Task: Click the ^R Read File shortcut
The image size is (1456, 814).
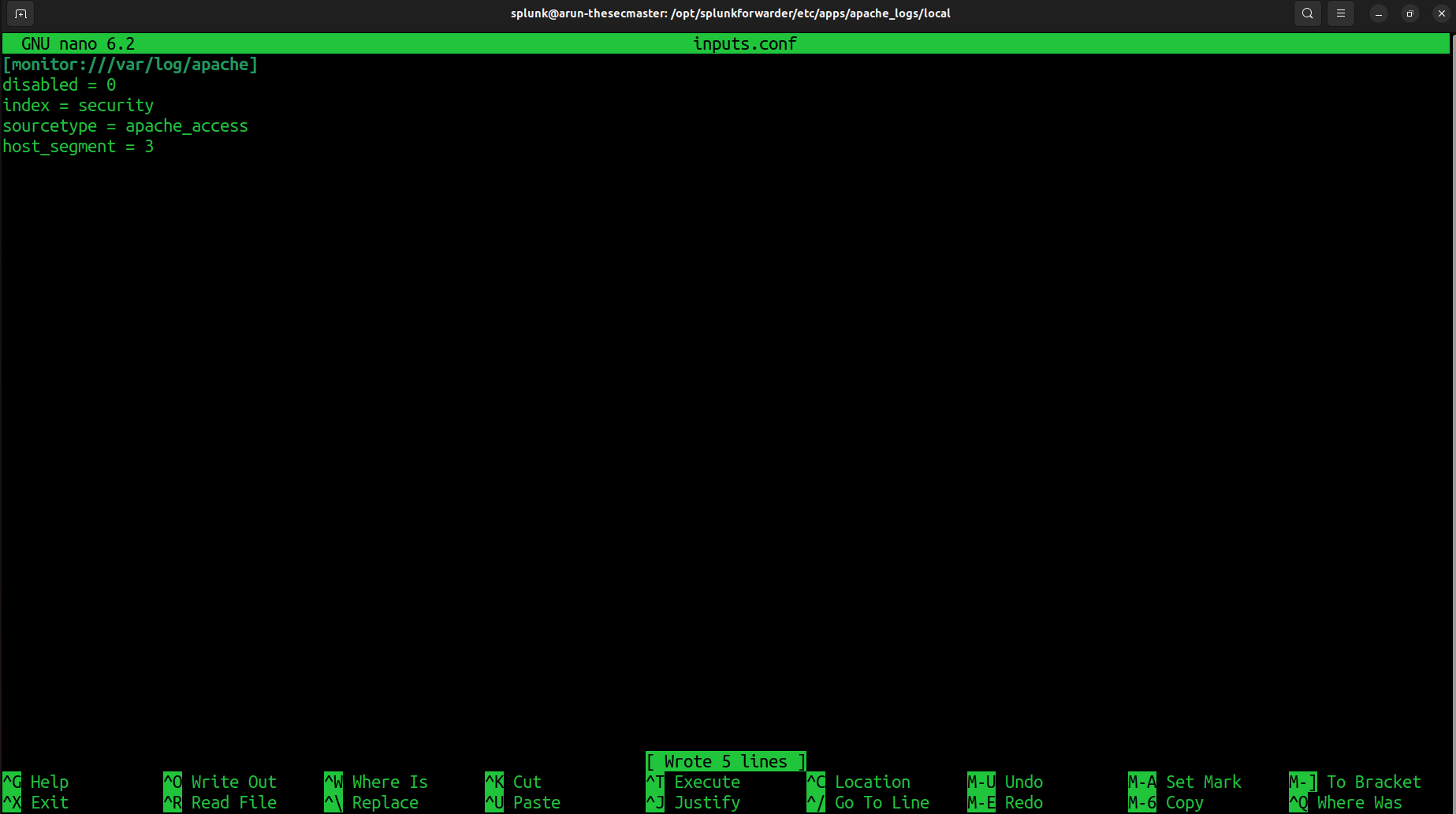Action: tap(220, 802)
